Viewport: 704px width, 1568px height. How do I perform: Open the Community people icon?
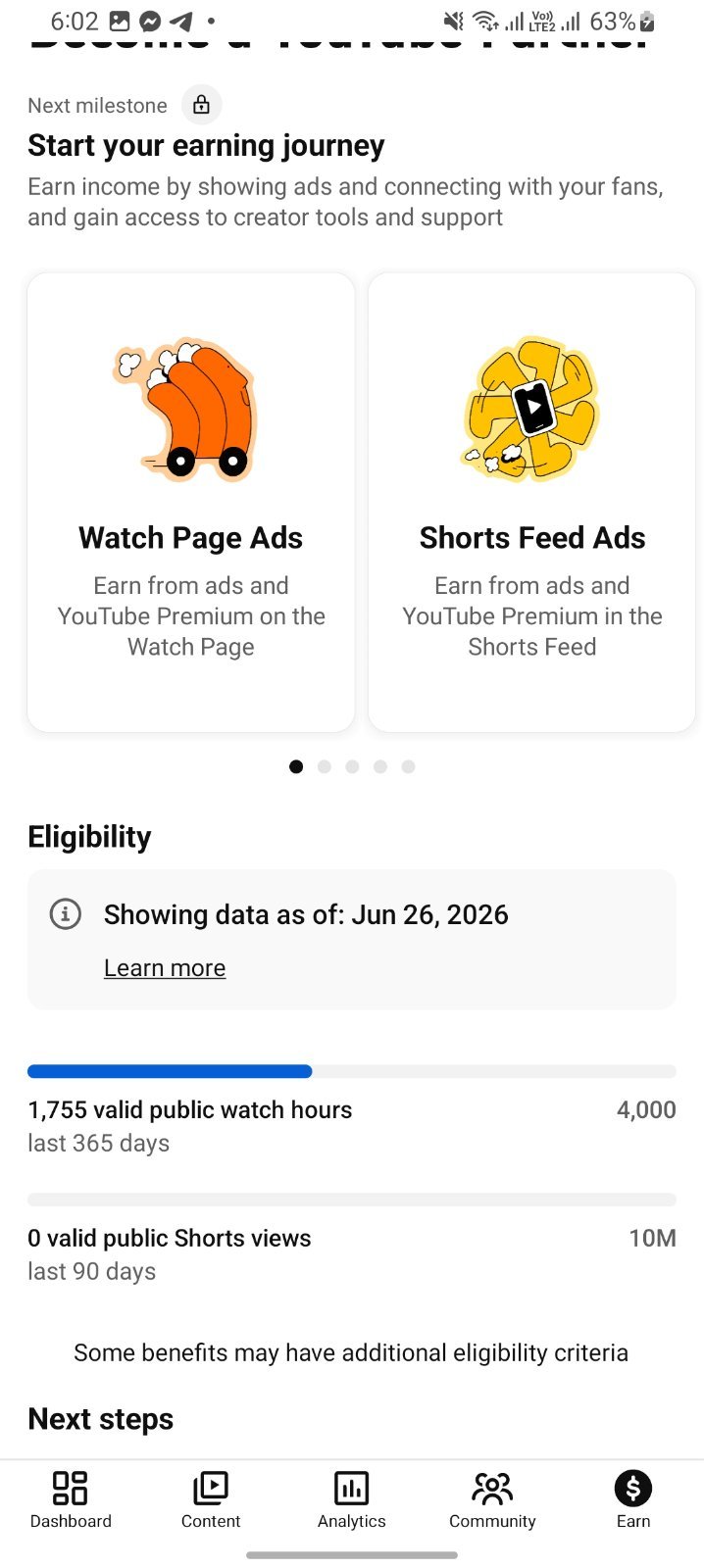click(492, 1488)
